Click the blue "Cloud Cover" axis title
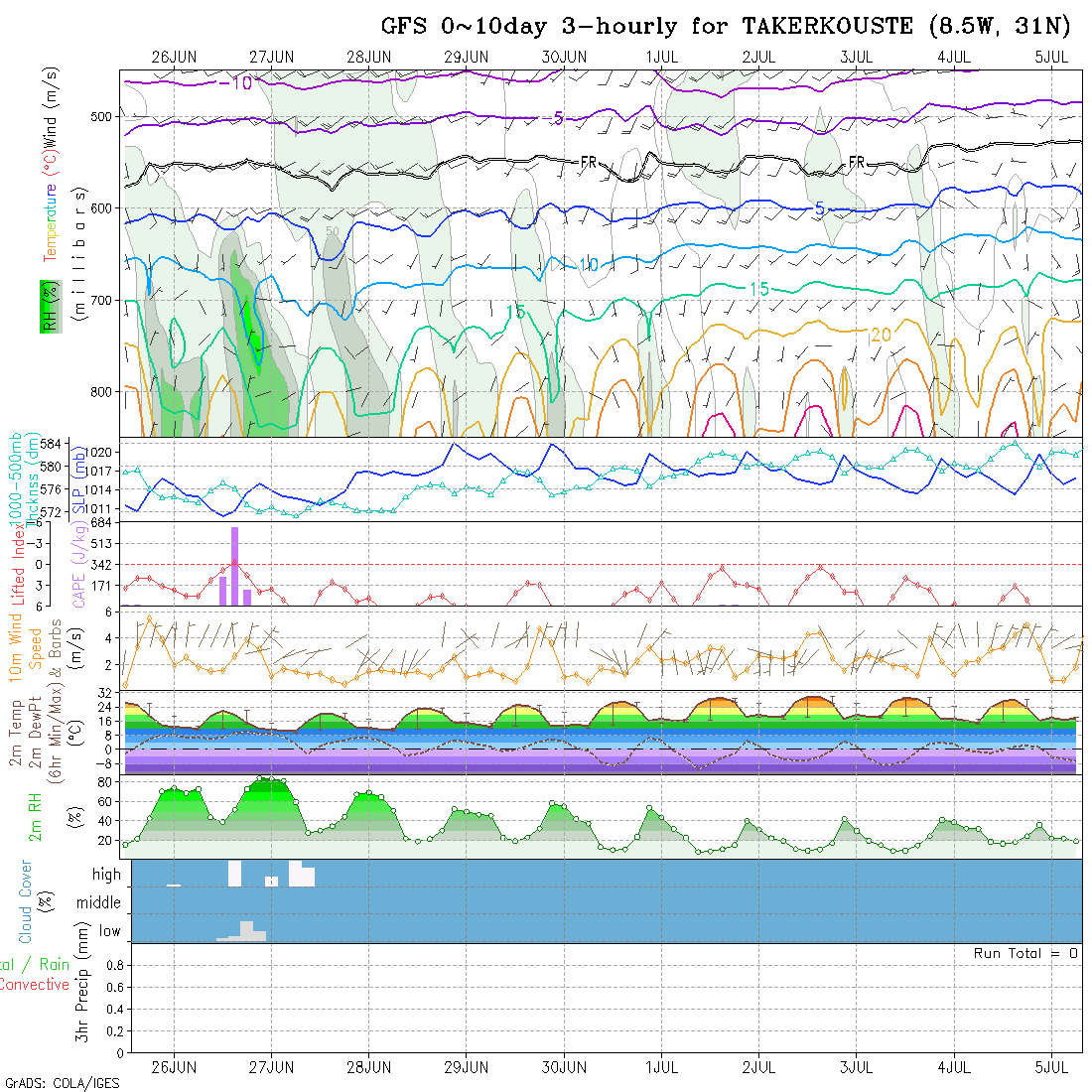Screen dimensions: 1092x1092 click(26, 901)
